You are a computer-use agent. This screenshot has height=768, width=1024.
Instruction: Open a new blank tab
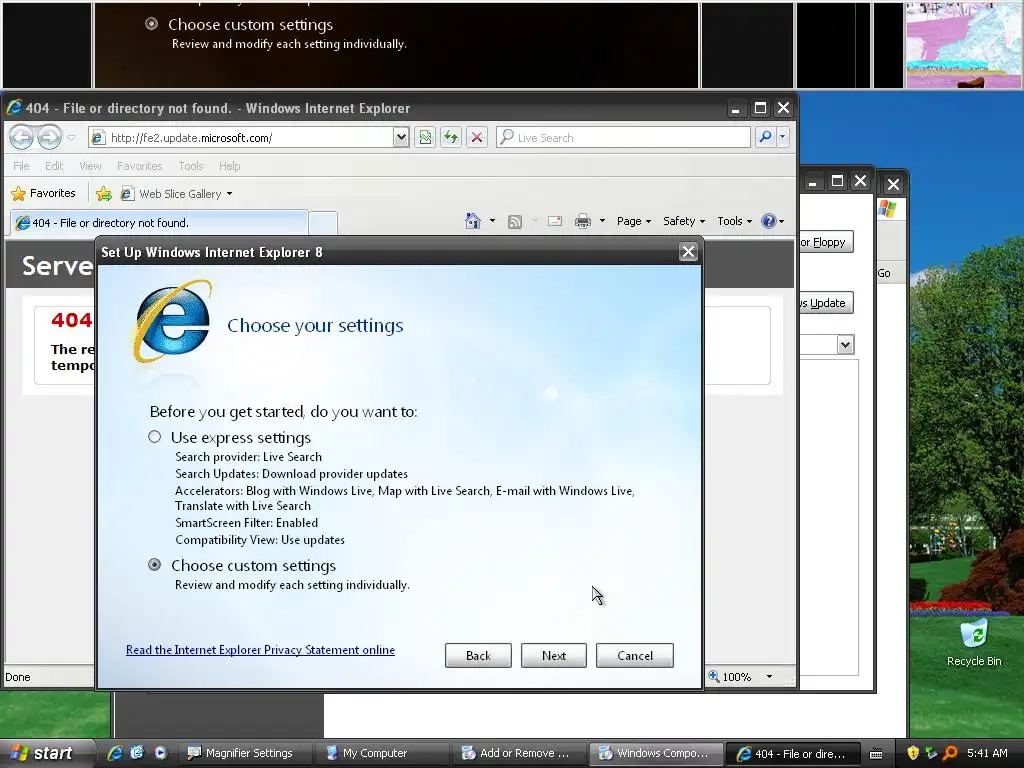[323, 223]
